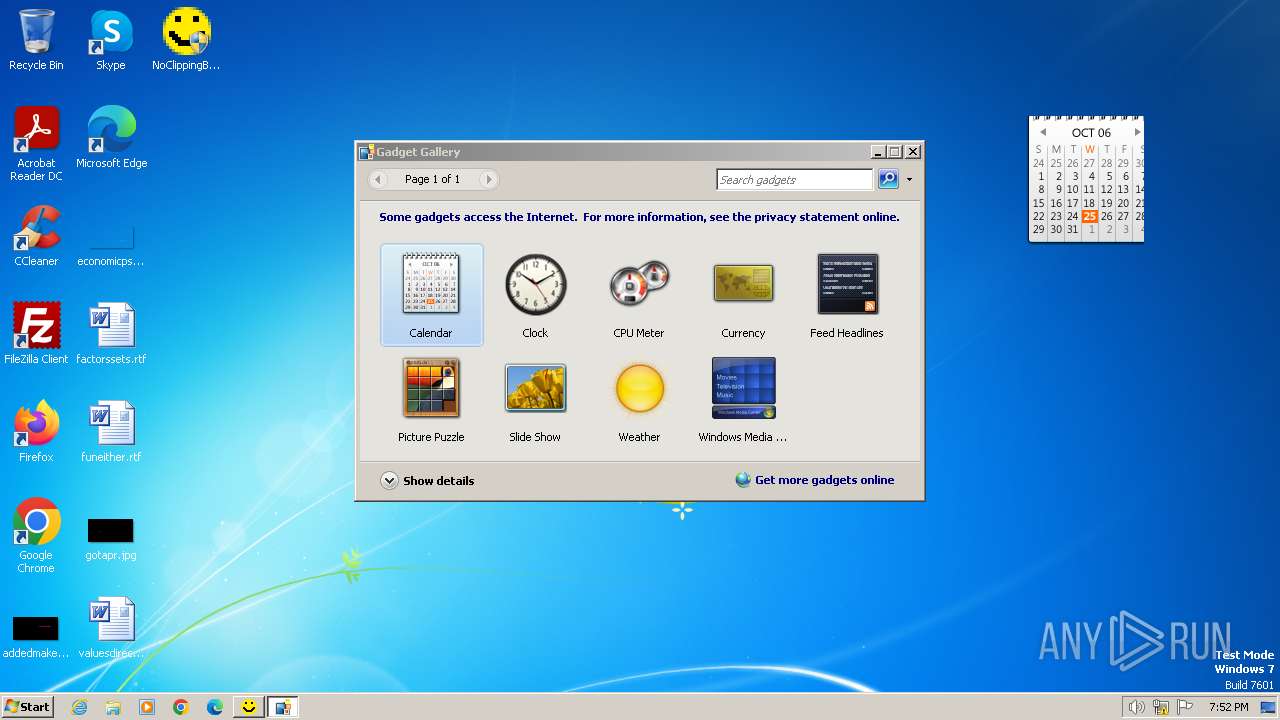Go to previous month in calendar gadget
Image resolution: width=1280 pixels, height=720 pixels.
pyautogui.click(x=1043, y=132)
